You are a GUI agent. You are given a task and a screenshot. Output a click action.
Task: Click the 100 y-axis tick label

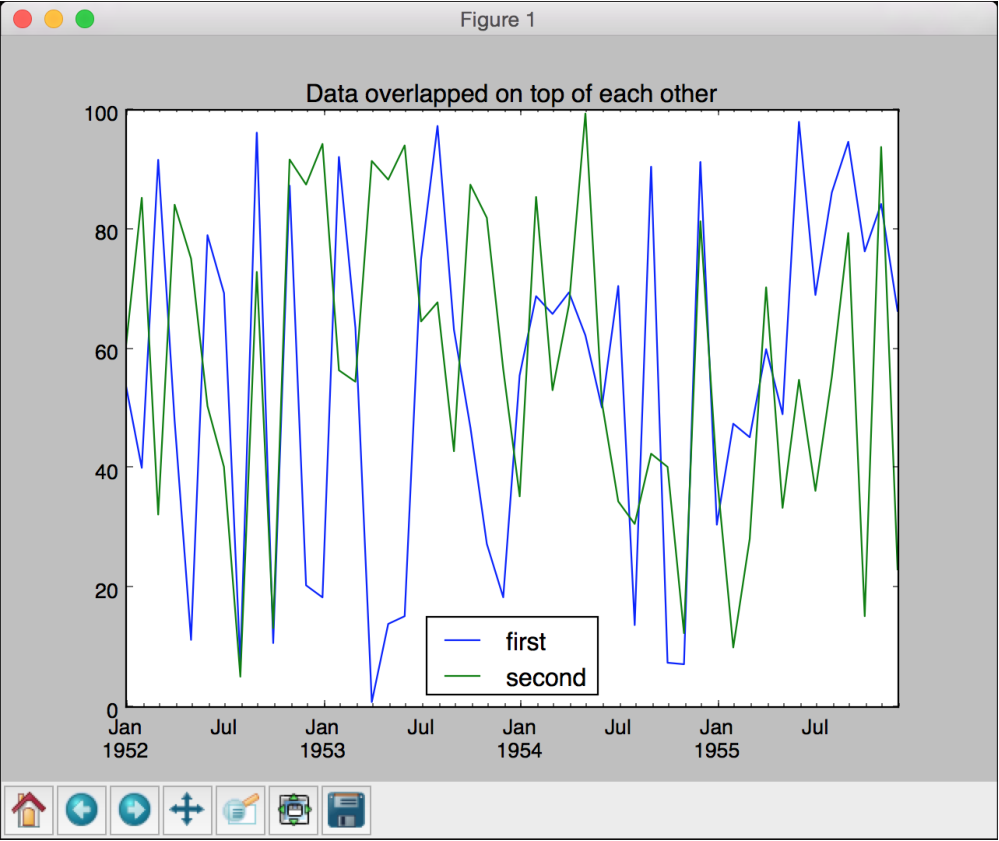coord(103,112)
